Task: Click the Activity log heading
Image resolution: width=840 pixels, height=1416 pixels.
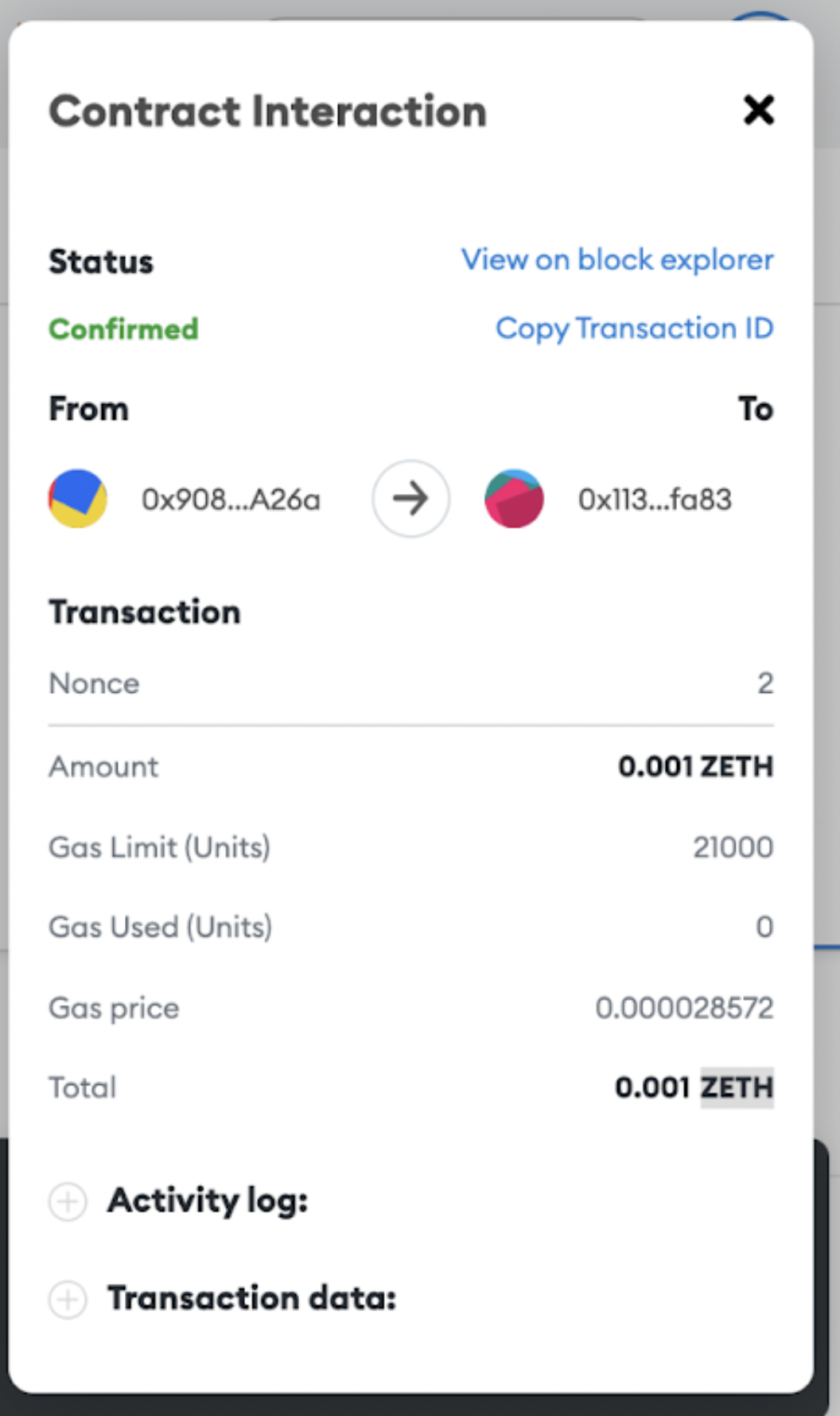Action: (208, 1200)
